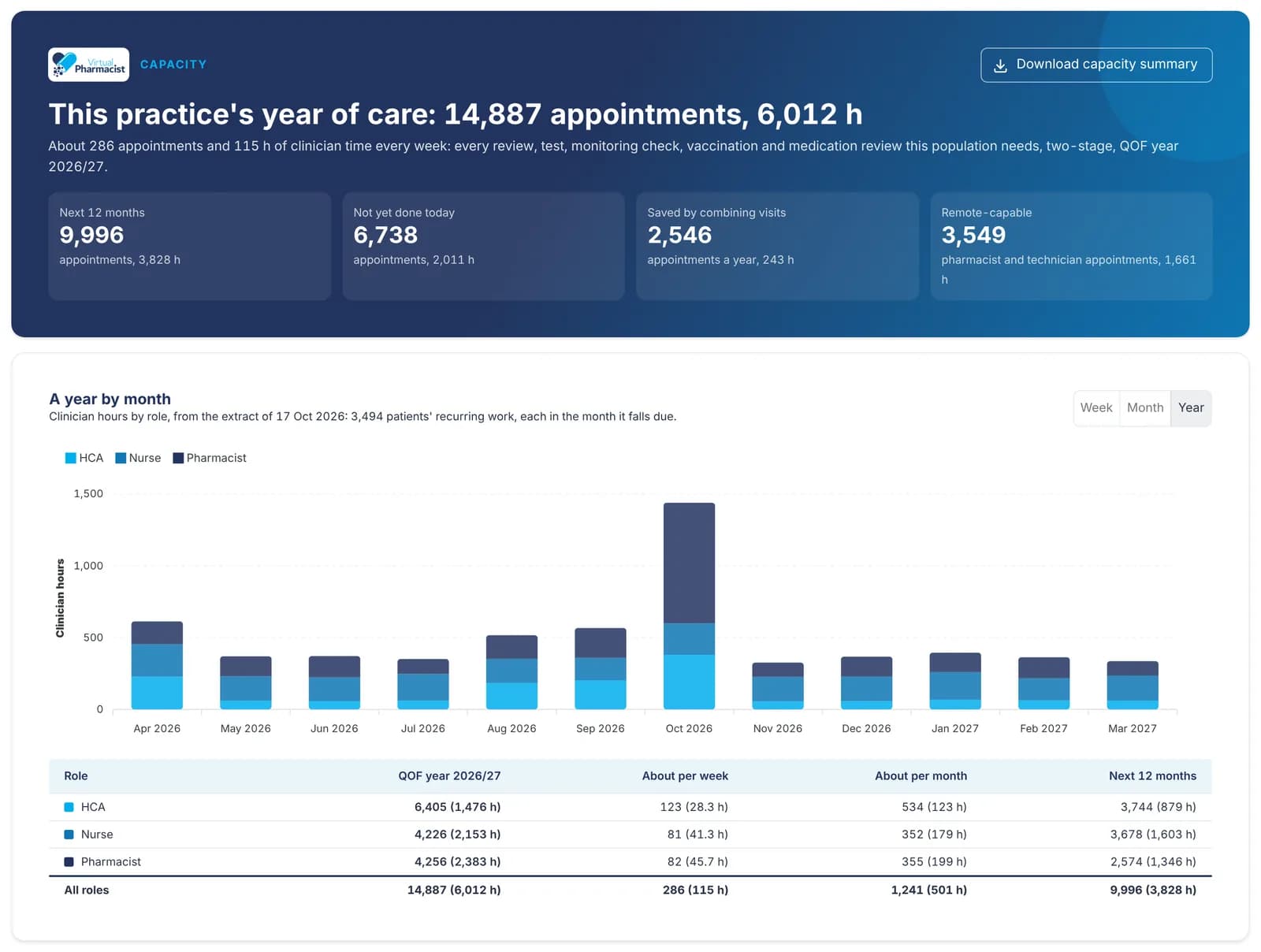Click the 'Nov 2026' axis label
Screen dimensions: 1261x952
click(x=778, y=728)
